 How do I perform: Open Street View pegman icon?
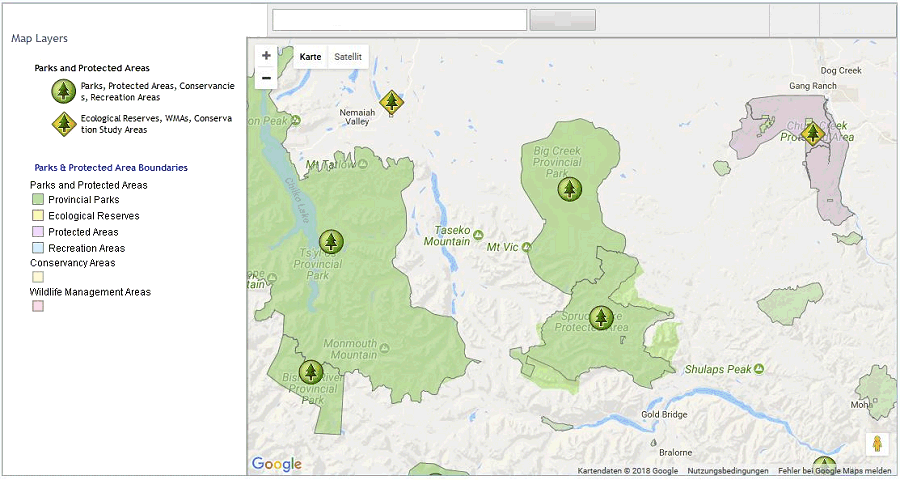(877, 444)
